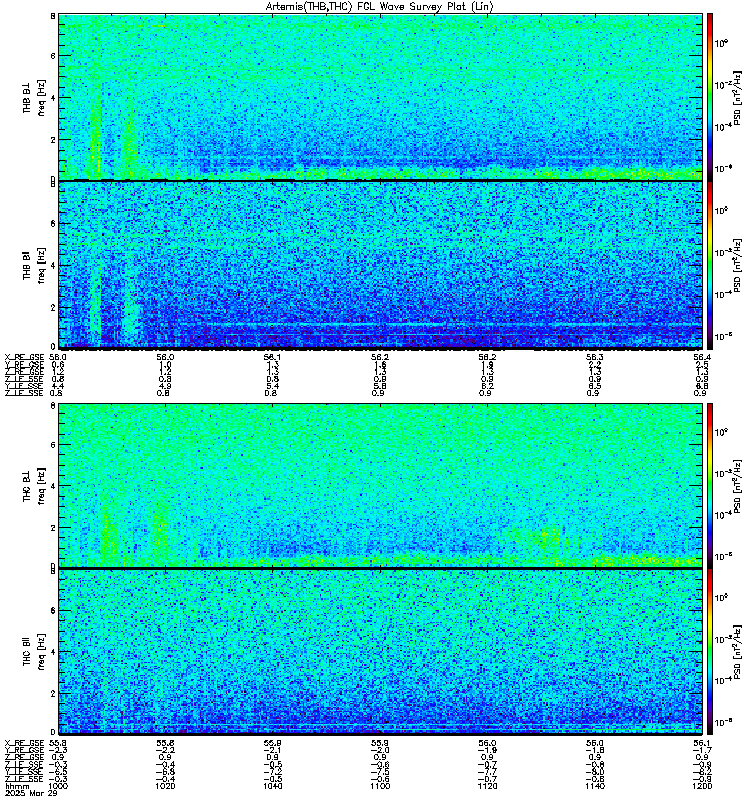
Task: Select the THB B-parallel spectrogram panel
Action: click(380, 265)
